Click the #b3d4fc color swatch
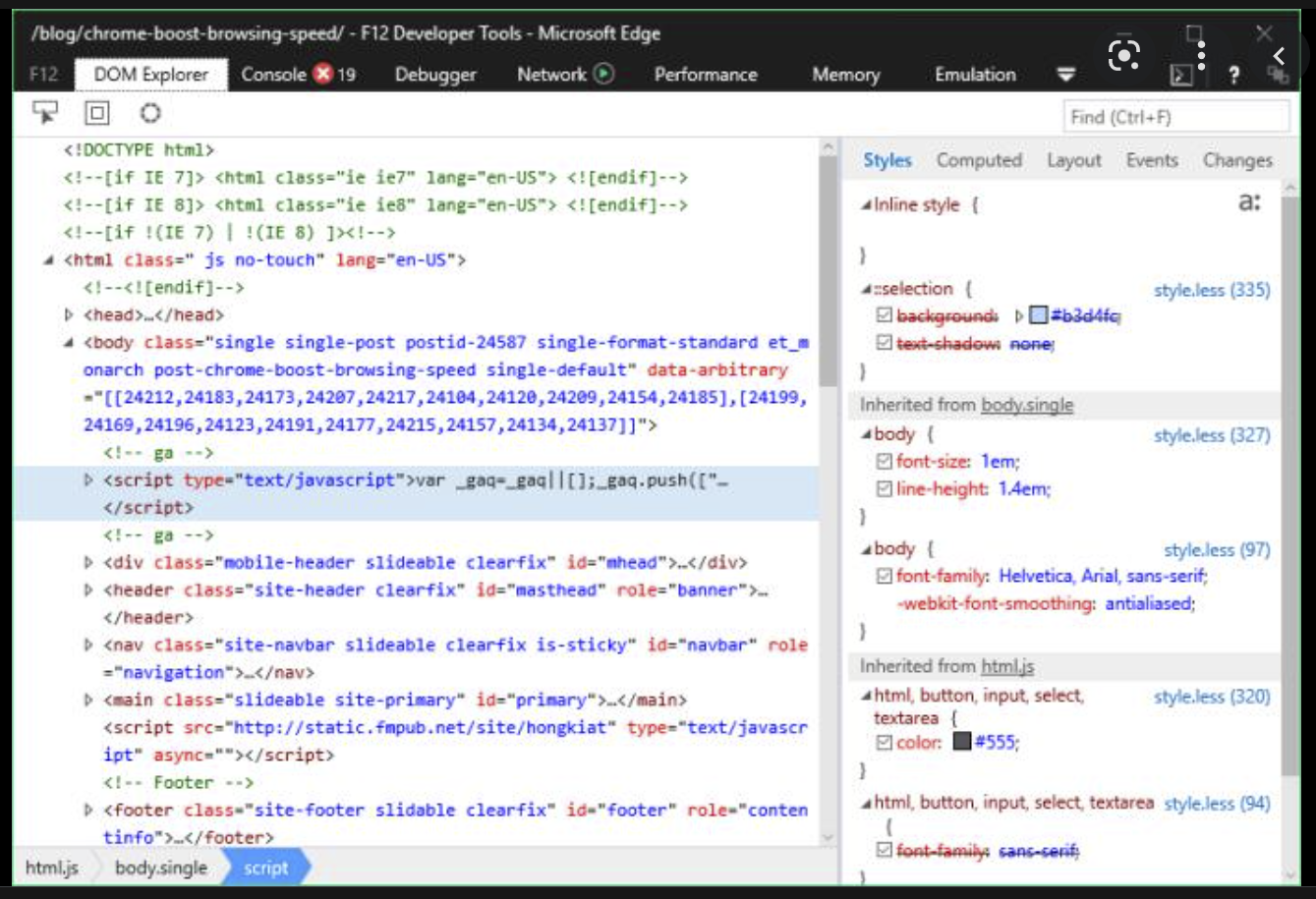1316x899 pixels. 1038,315
